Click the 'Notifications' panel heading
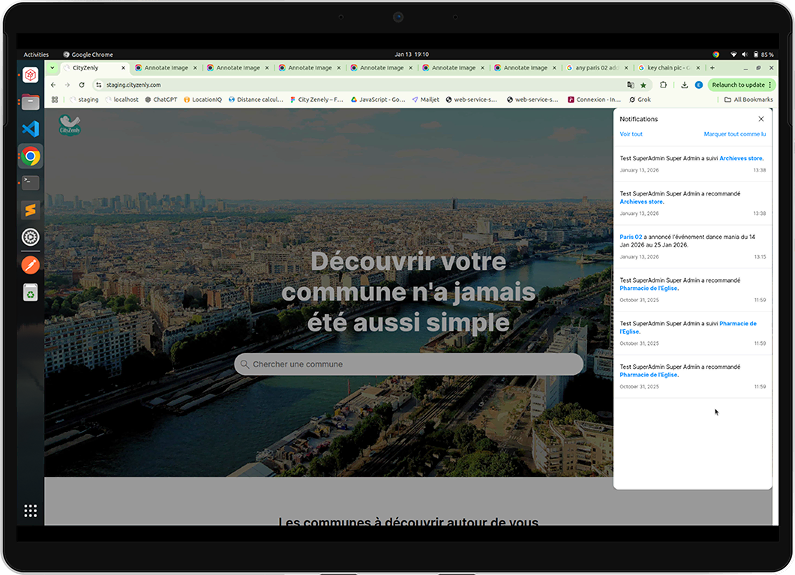795x575 pixels. [x=638, y=119]
